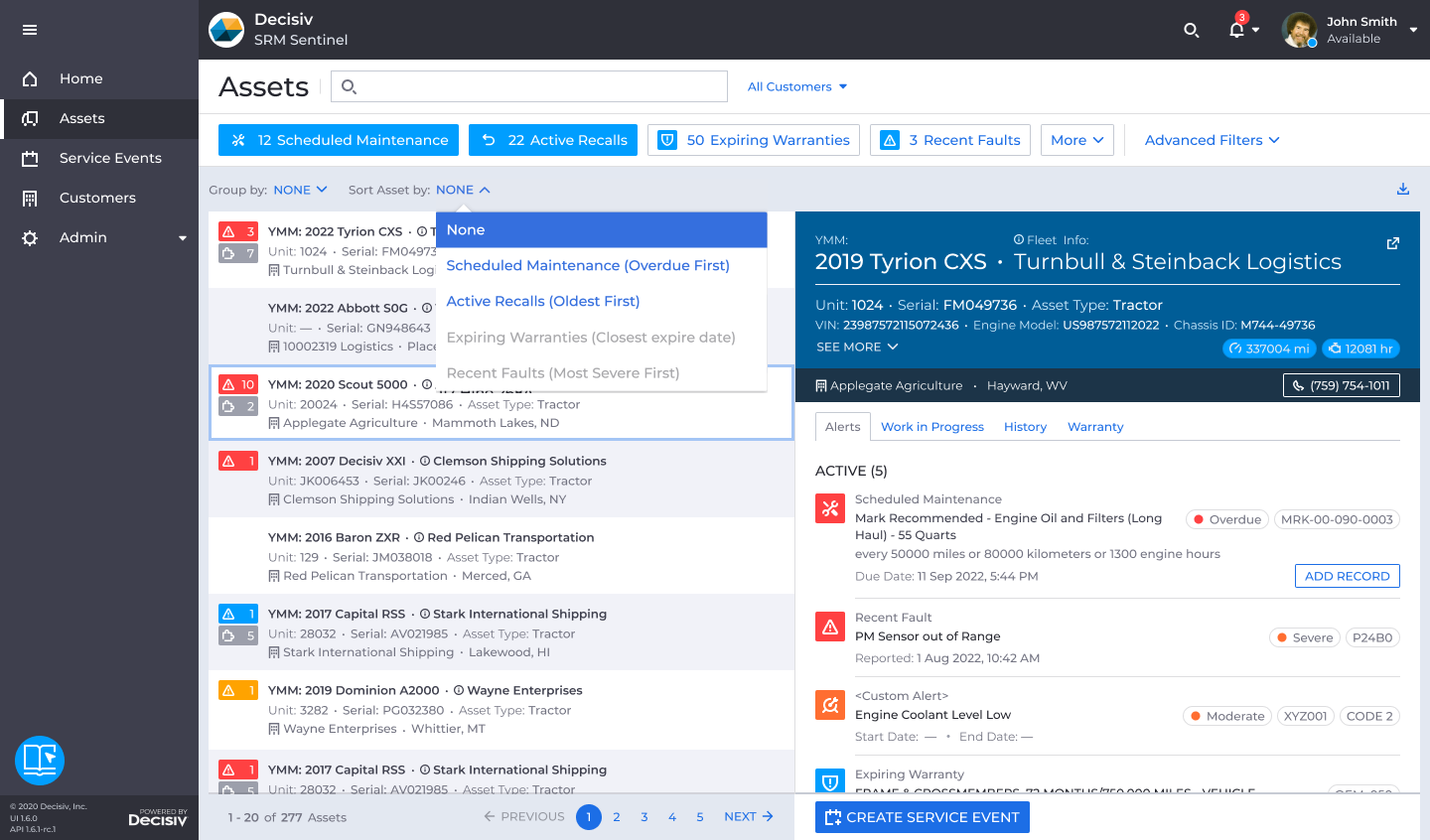The height and width of the screenshot is (840, 1430).
Task: Click ADD RECORD button
Action: pos(1348,576)
